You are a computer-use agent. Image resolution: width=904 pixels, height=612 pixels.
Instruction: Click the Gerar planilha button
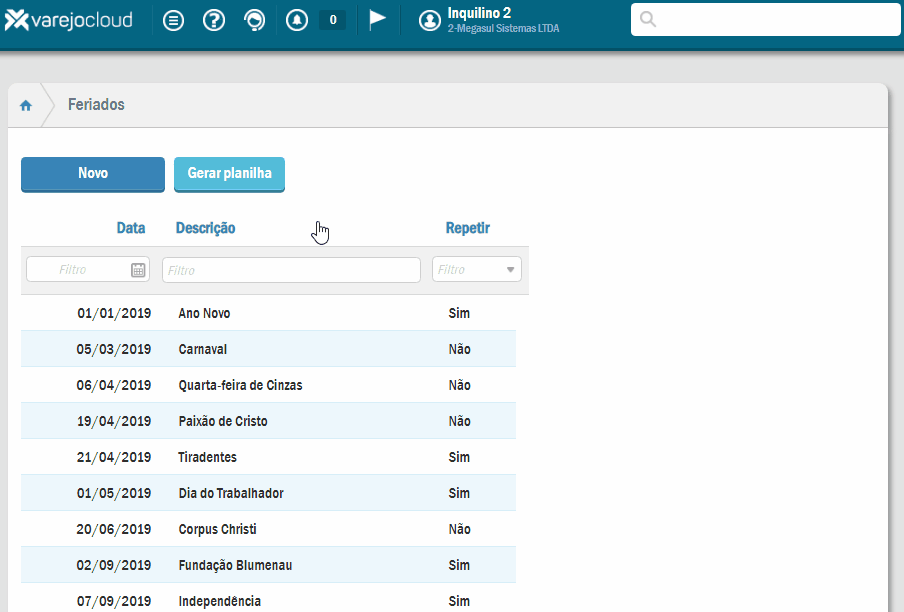(x=229, y=173)
